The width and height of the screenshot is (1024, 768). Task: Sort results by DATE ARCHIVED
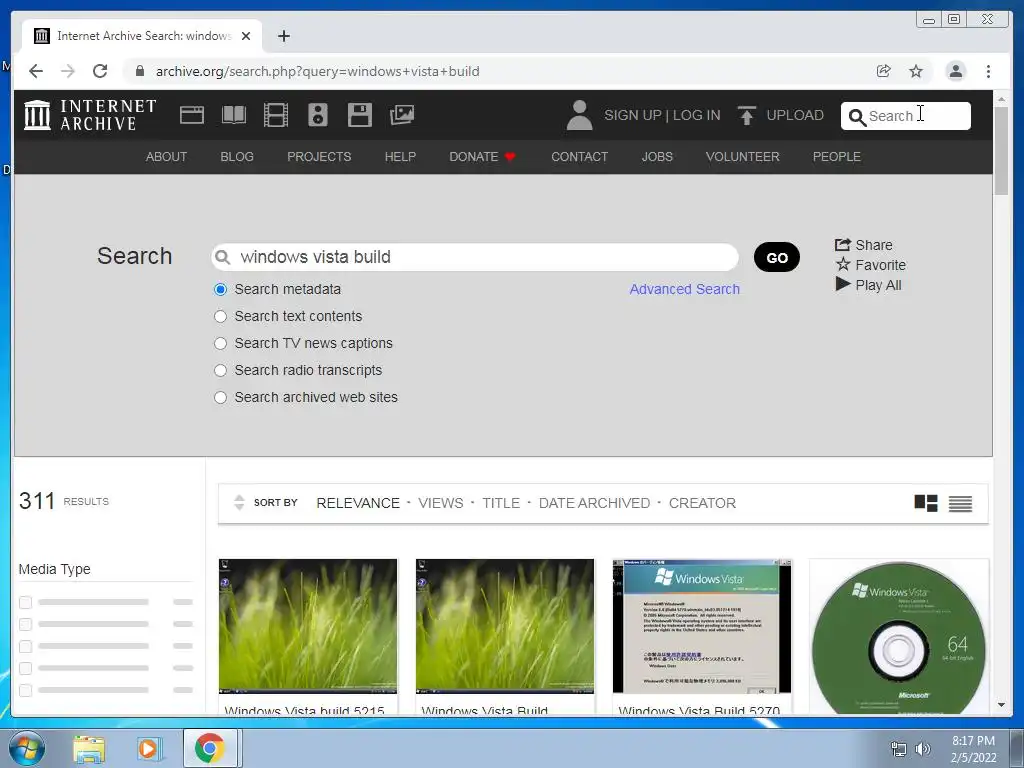(594, 503)
